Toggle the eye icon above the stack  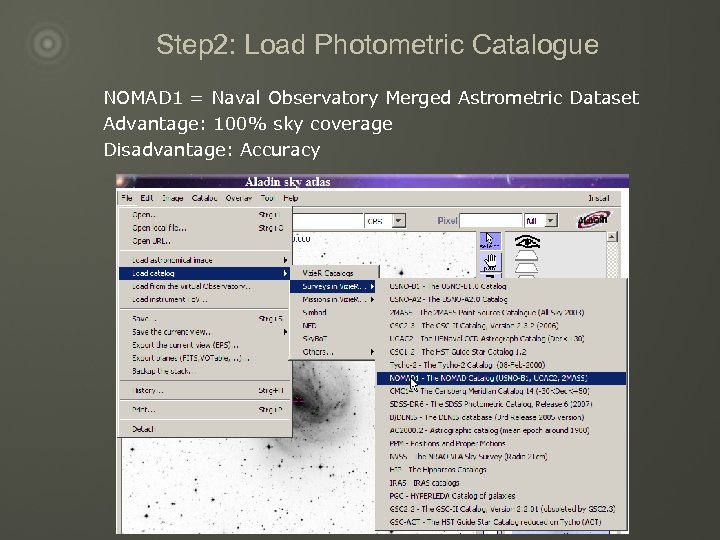tap(527, 242)
